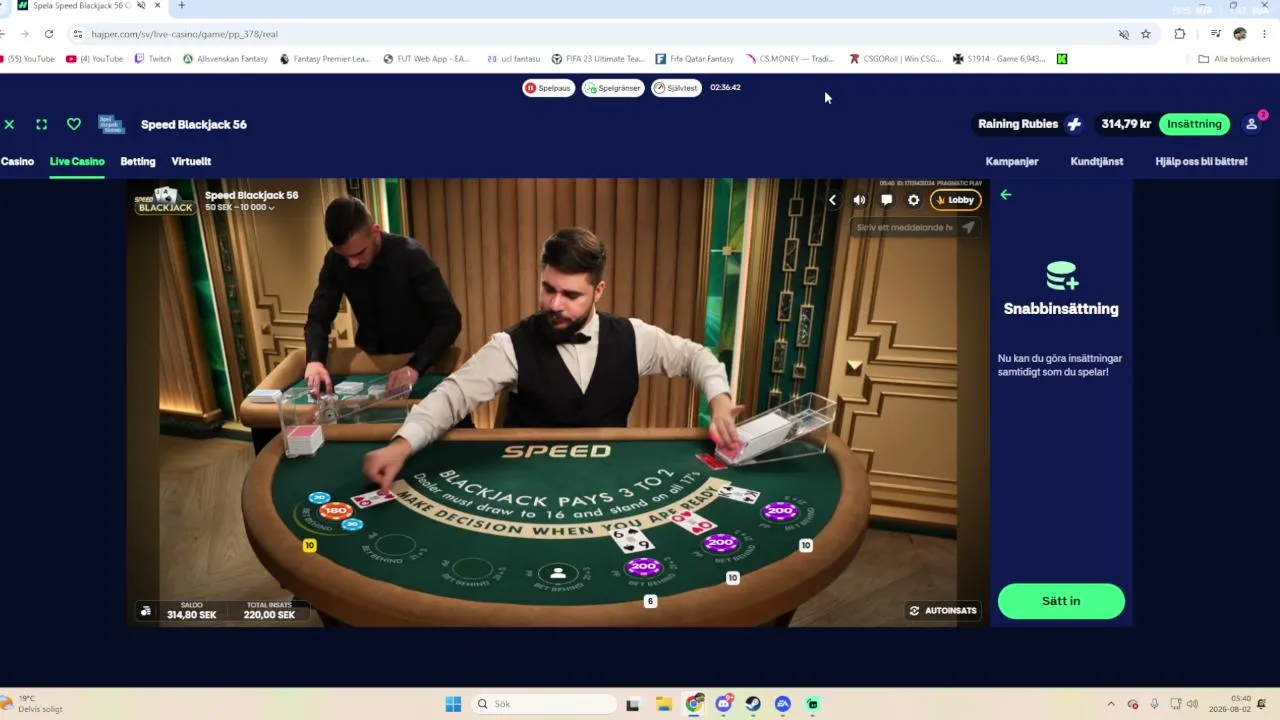Screen dimensions: 1280x720
Task: Open Steam from the taskbar
Action: coord(753,704)
